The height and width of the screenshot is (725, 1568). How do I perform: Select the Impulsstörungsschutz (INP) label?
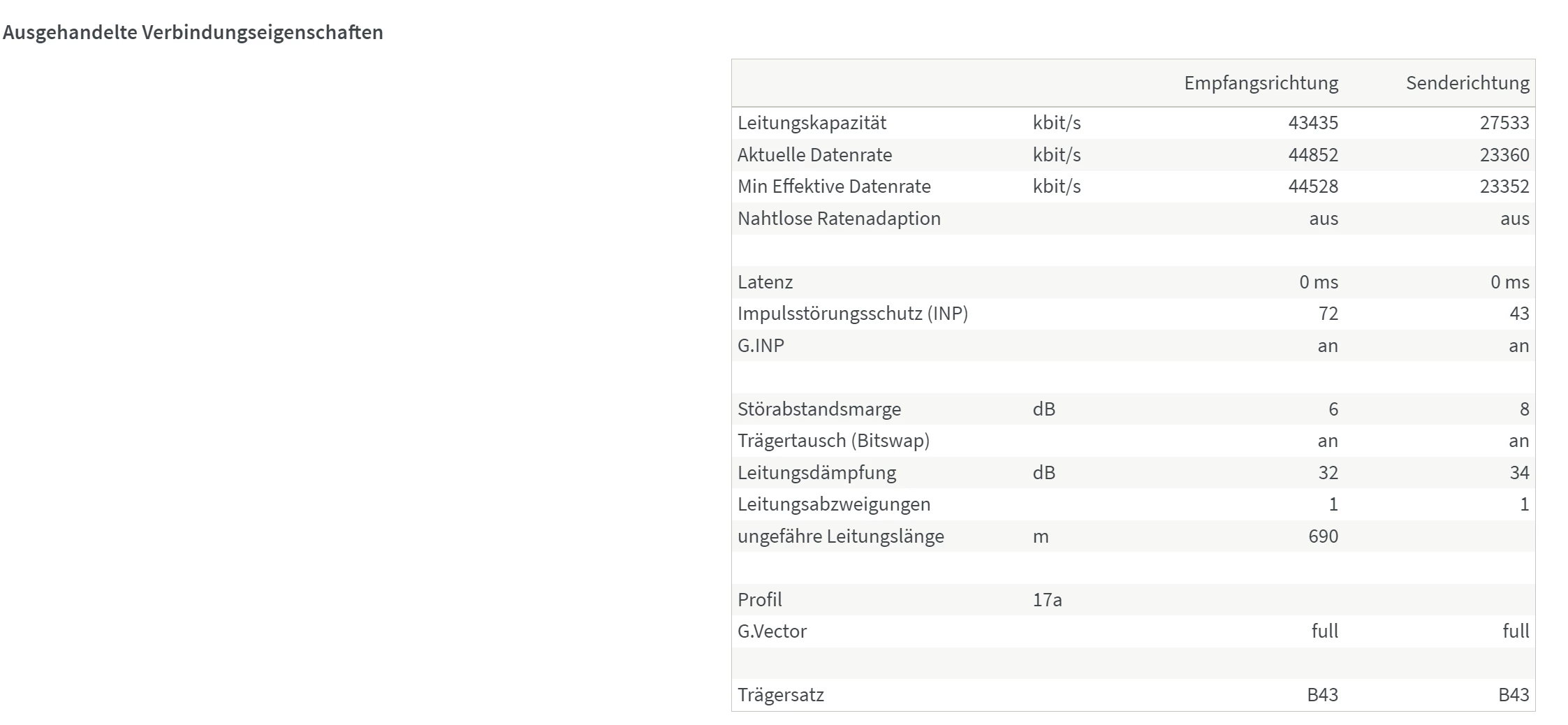click(853, 314)
